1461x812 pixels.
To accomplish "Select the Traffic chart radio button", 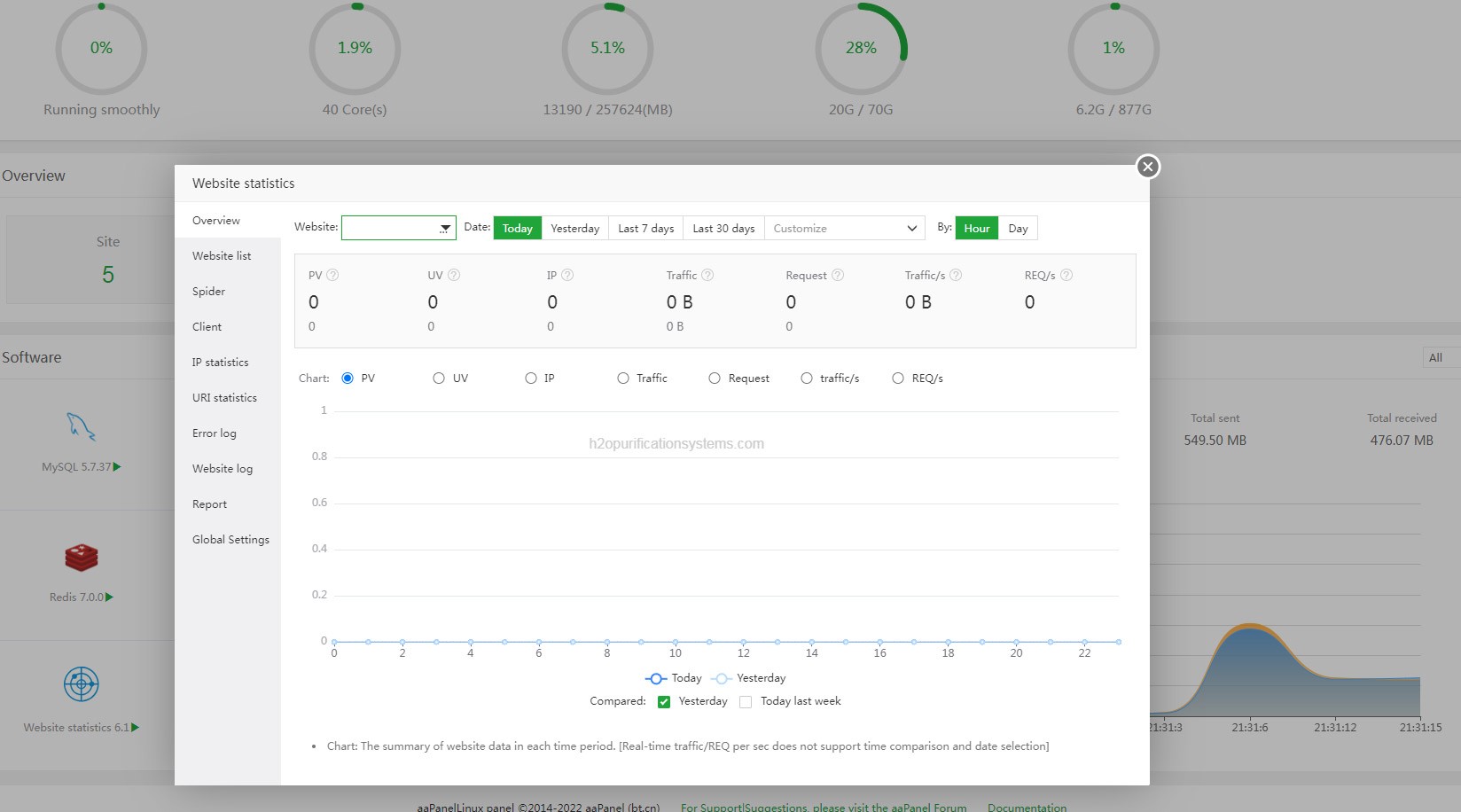I will pyautogui.click(x=623, y=379).
